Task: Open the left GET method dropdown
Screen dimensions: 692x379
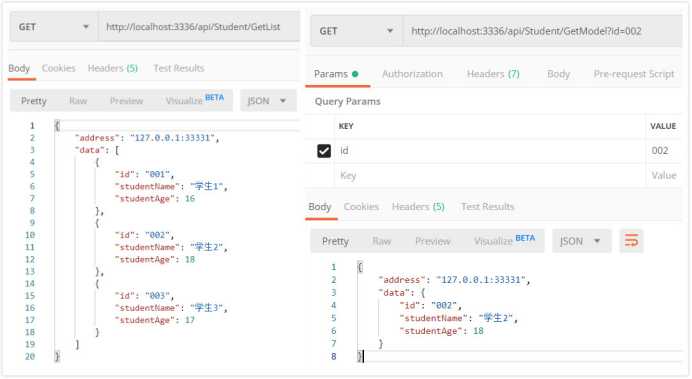Action: (53, 27)
